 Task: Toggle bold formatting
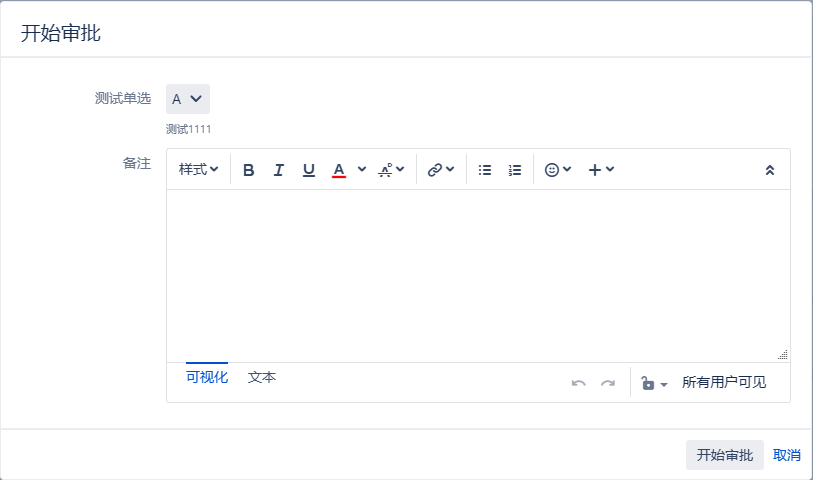(249, 170)
